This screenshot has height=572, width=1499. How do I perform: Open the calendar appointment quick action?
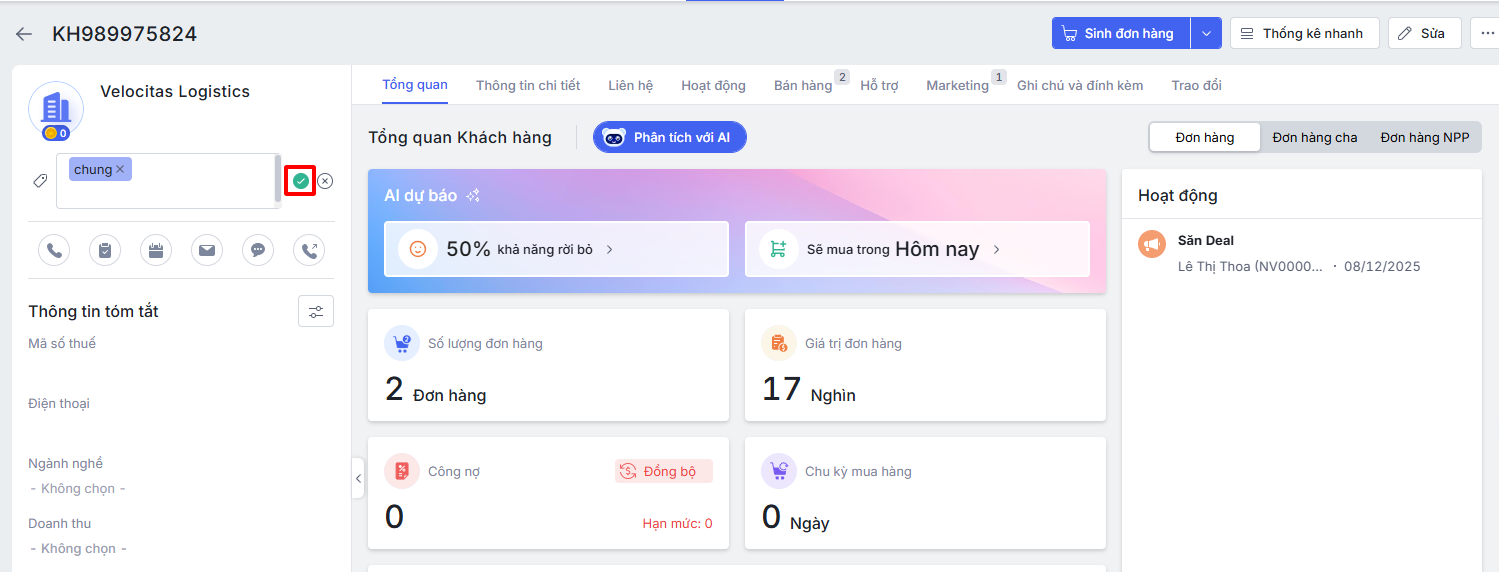pos(156,250)
